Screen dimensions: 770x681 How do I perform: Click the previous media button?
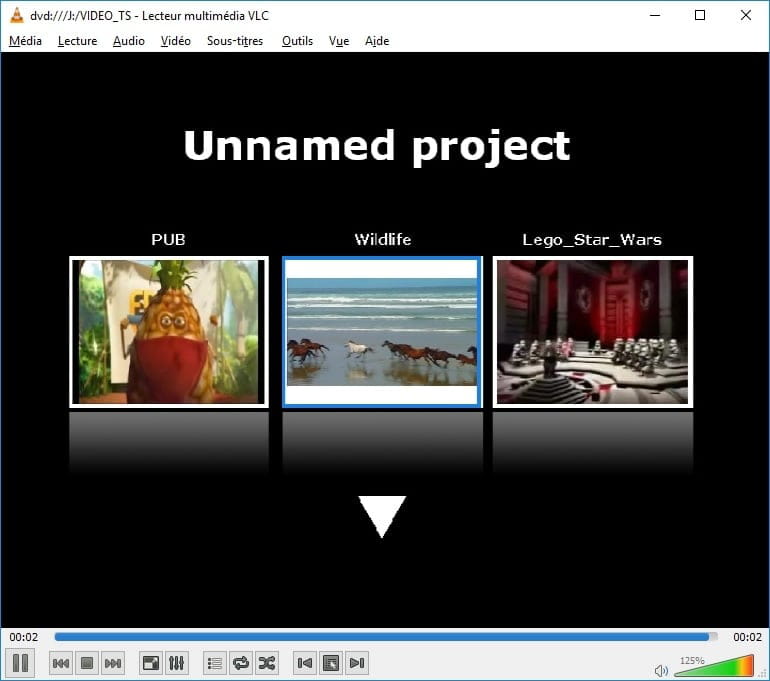61,663
